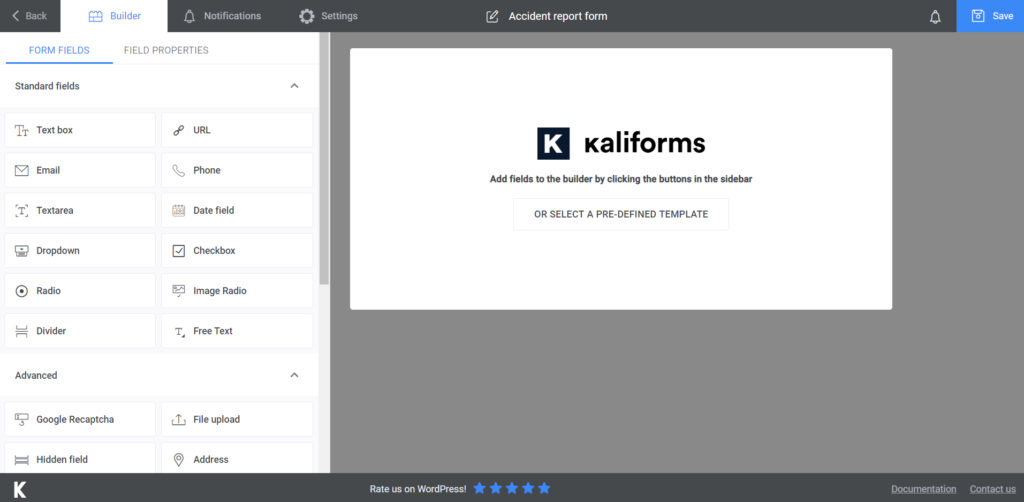Viewport: 1024px width, 502px height.
Task: Add a Checkbox field
Action: [237, 251]
